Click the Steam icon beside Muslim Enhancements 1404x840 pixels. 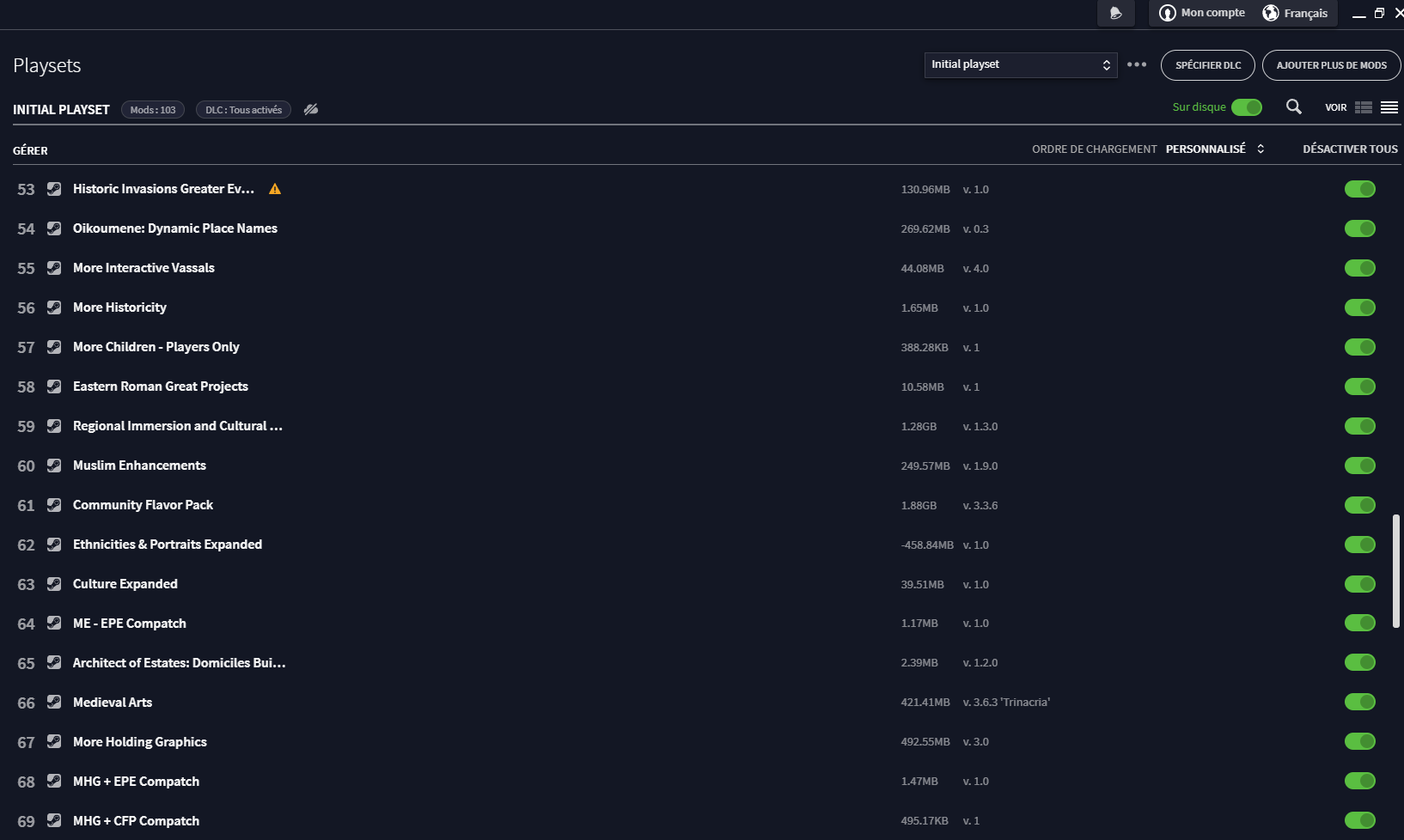coord(54,466)
